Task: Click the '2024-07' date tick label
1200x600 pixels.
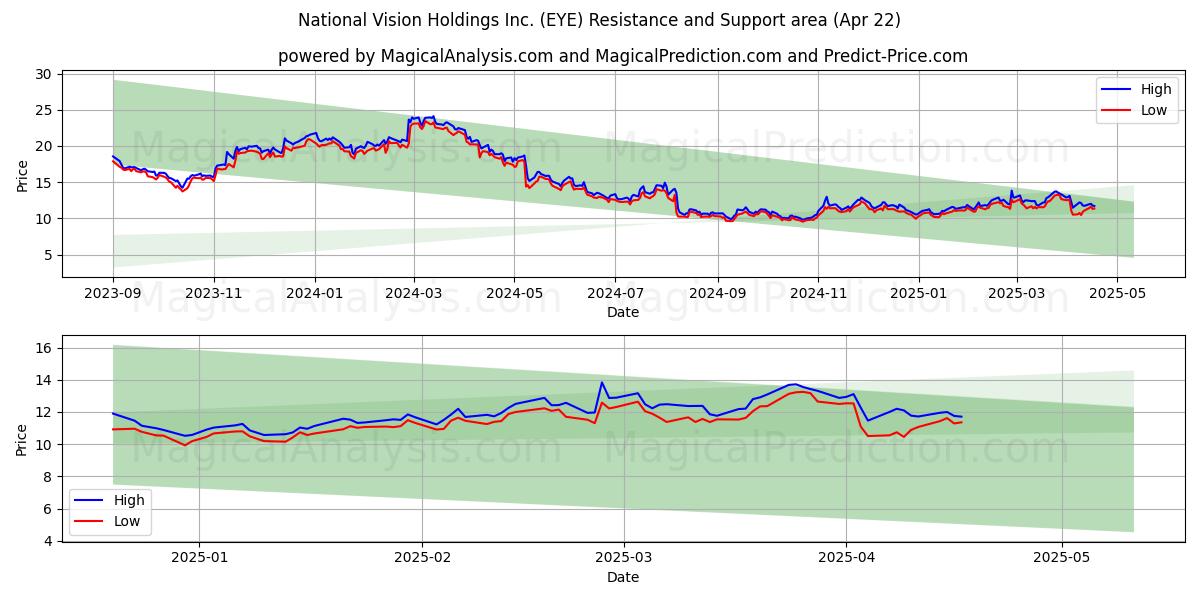Action: click(x=615, y=294)
